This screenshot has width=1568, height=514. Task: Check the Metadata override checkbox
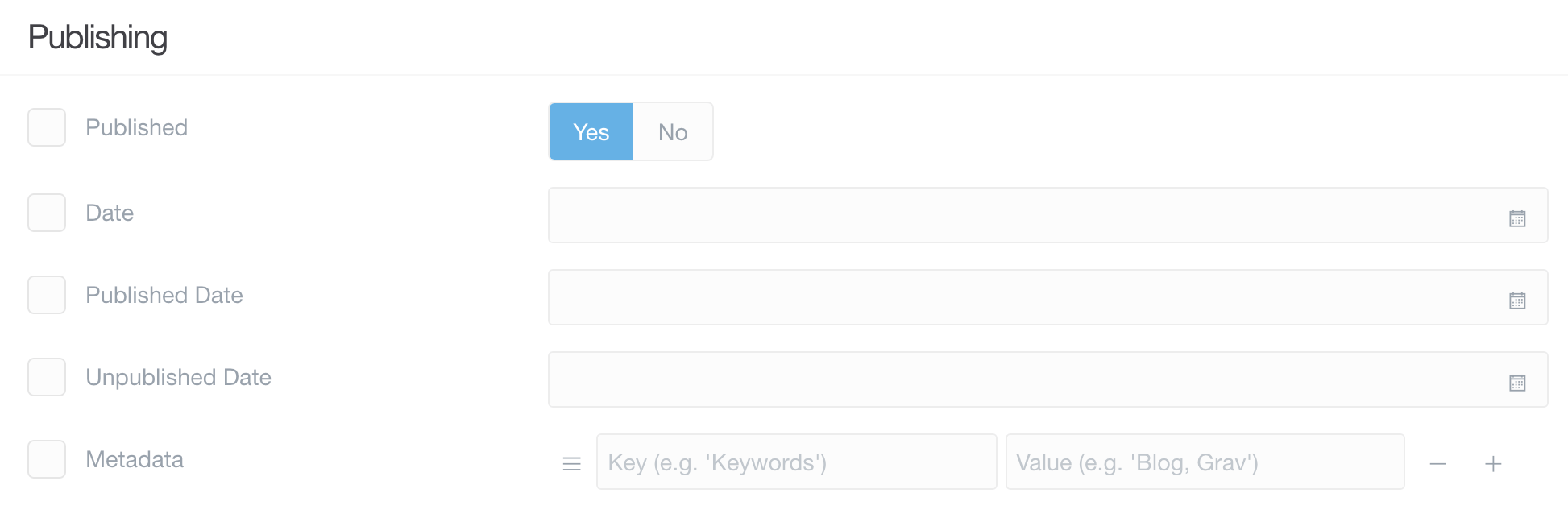pos(46,459)
